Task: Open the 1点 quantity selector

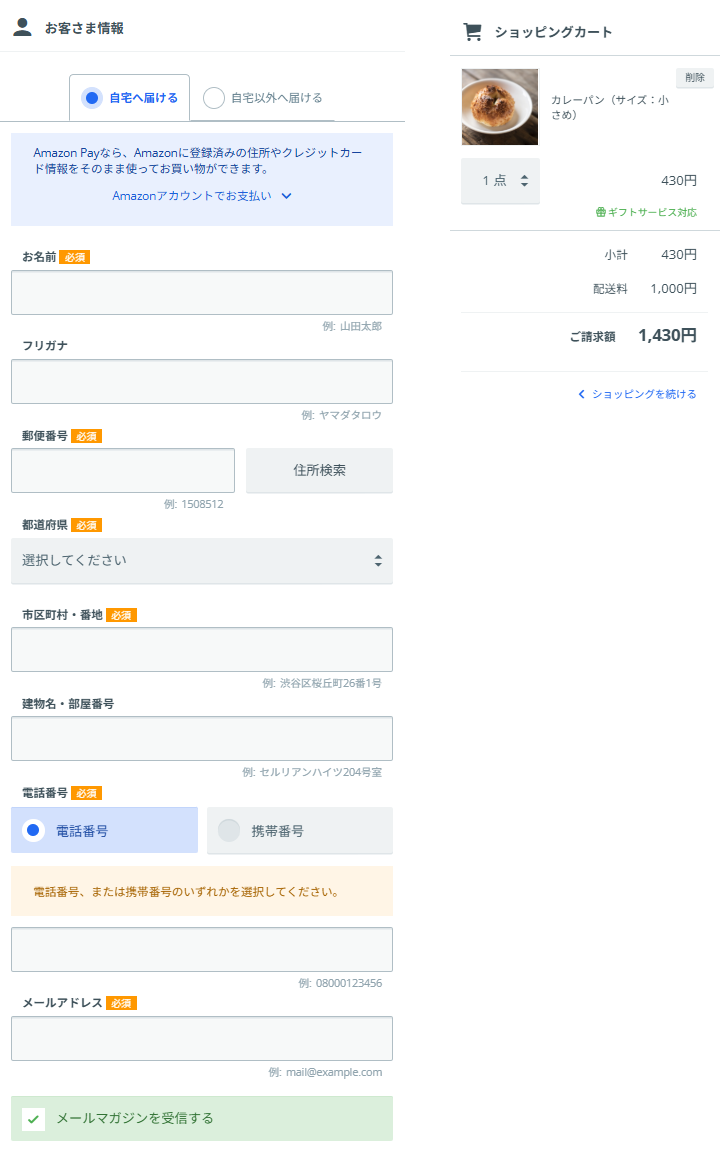Action: coord(500,181)
